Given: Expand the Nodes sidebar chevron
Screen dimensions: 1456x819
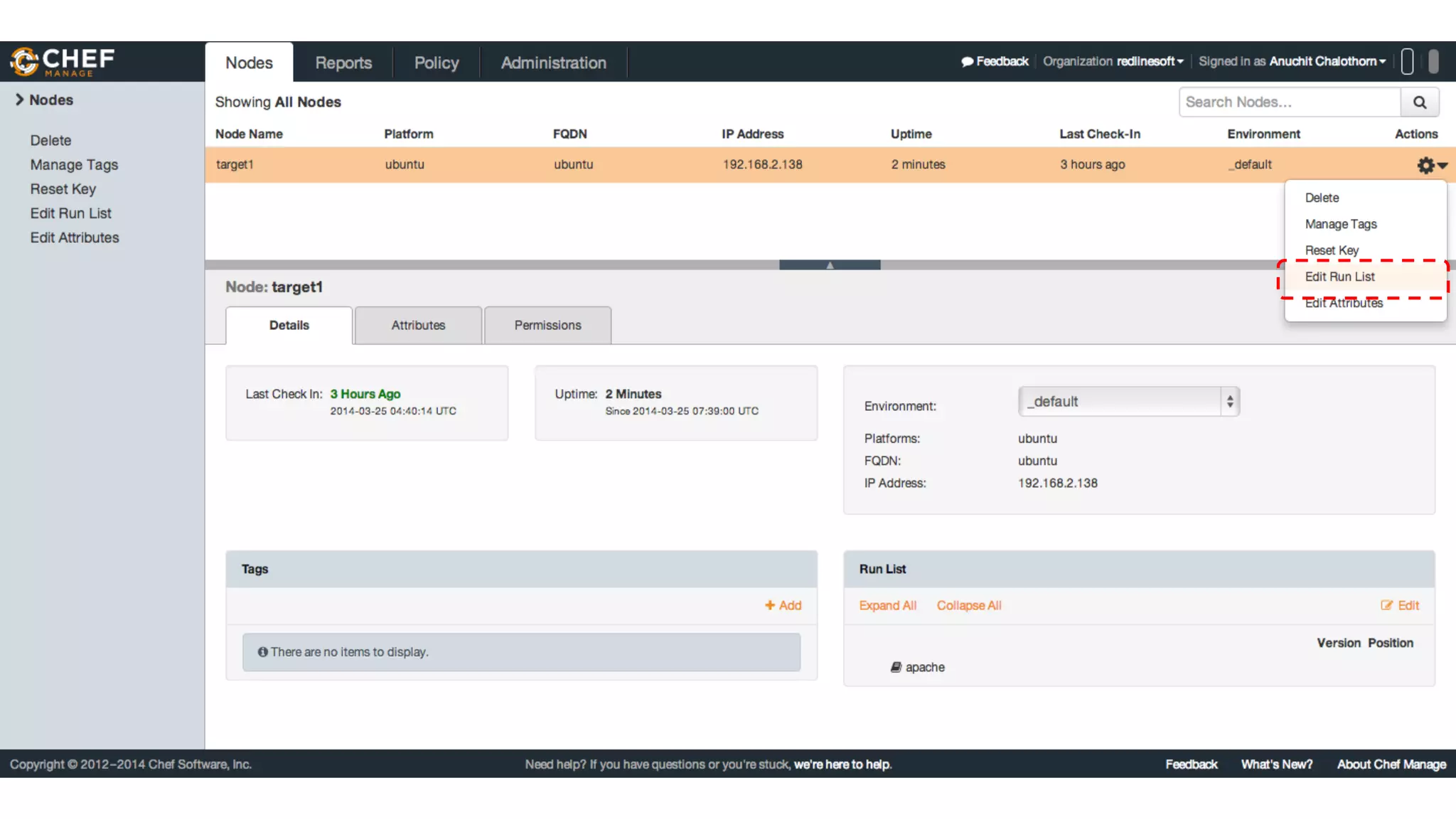Looking at the screenshot, I should point(19,100).
